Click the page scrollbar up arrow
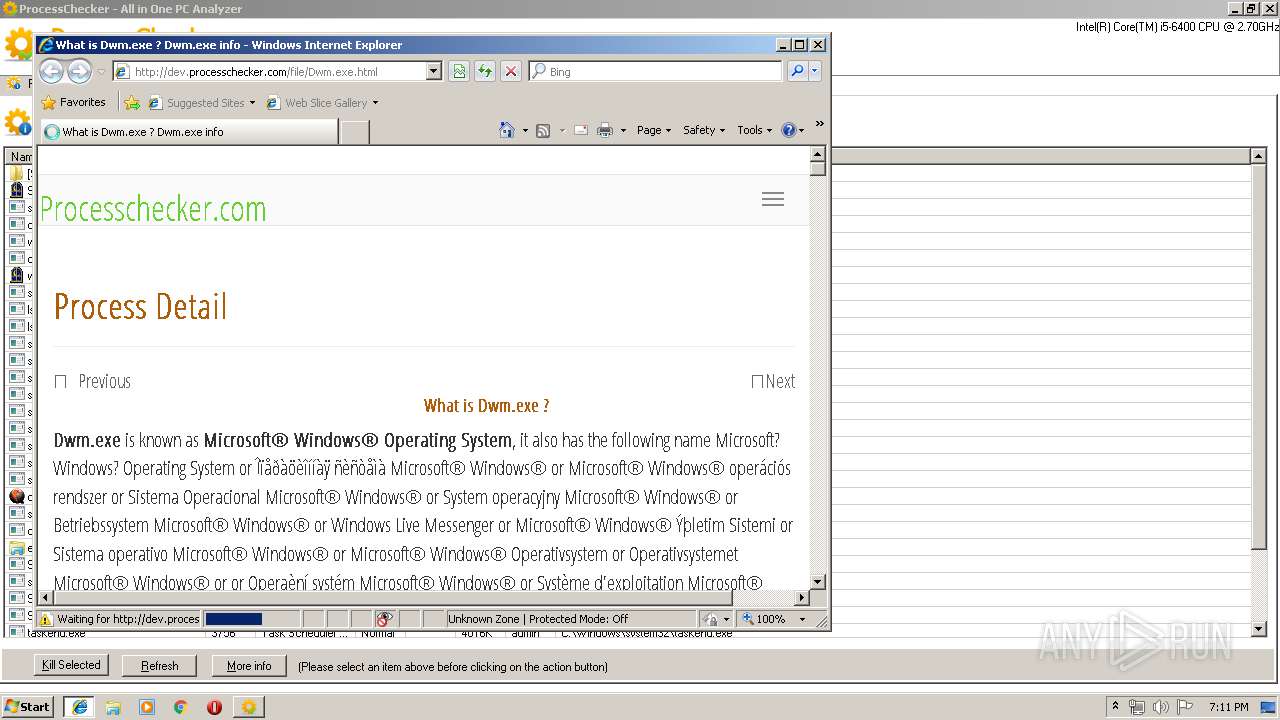Viewport: 1280px width, 720px height. 817,154
